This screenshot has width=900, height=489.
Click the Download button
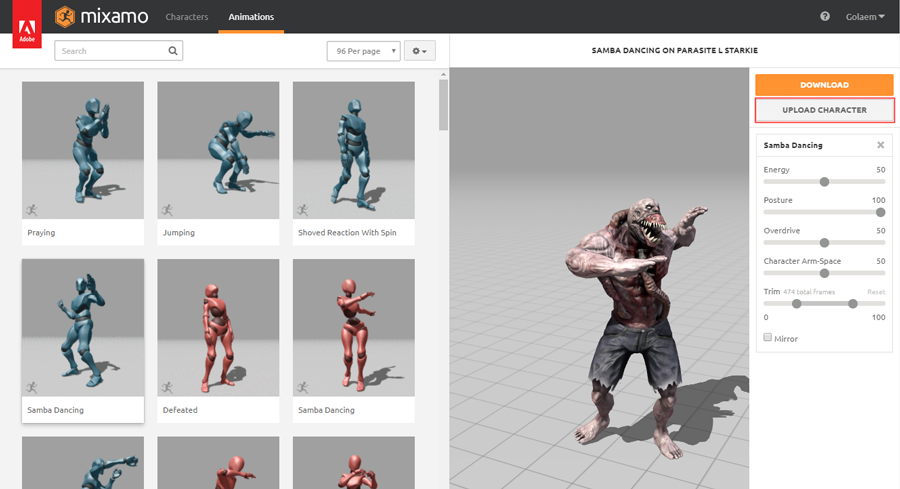coord(824,84)
